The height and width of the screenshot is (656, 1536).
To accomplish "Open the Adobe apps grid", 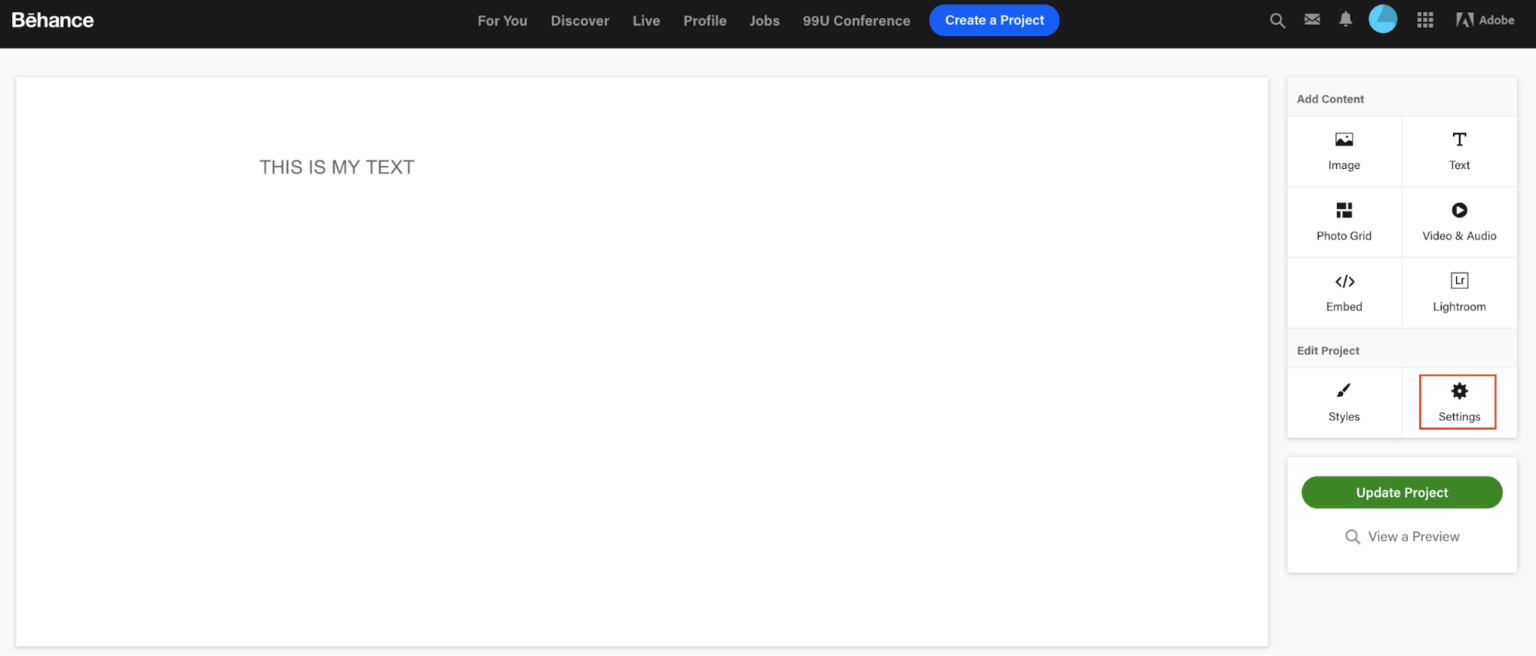I will (1424, 19).
